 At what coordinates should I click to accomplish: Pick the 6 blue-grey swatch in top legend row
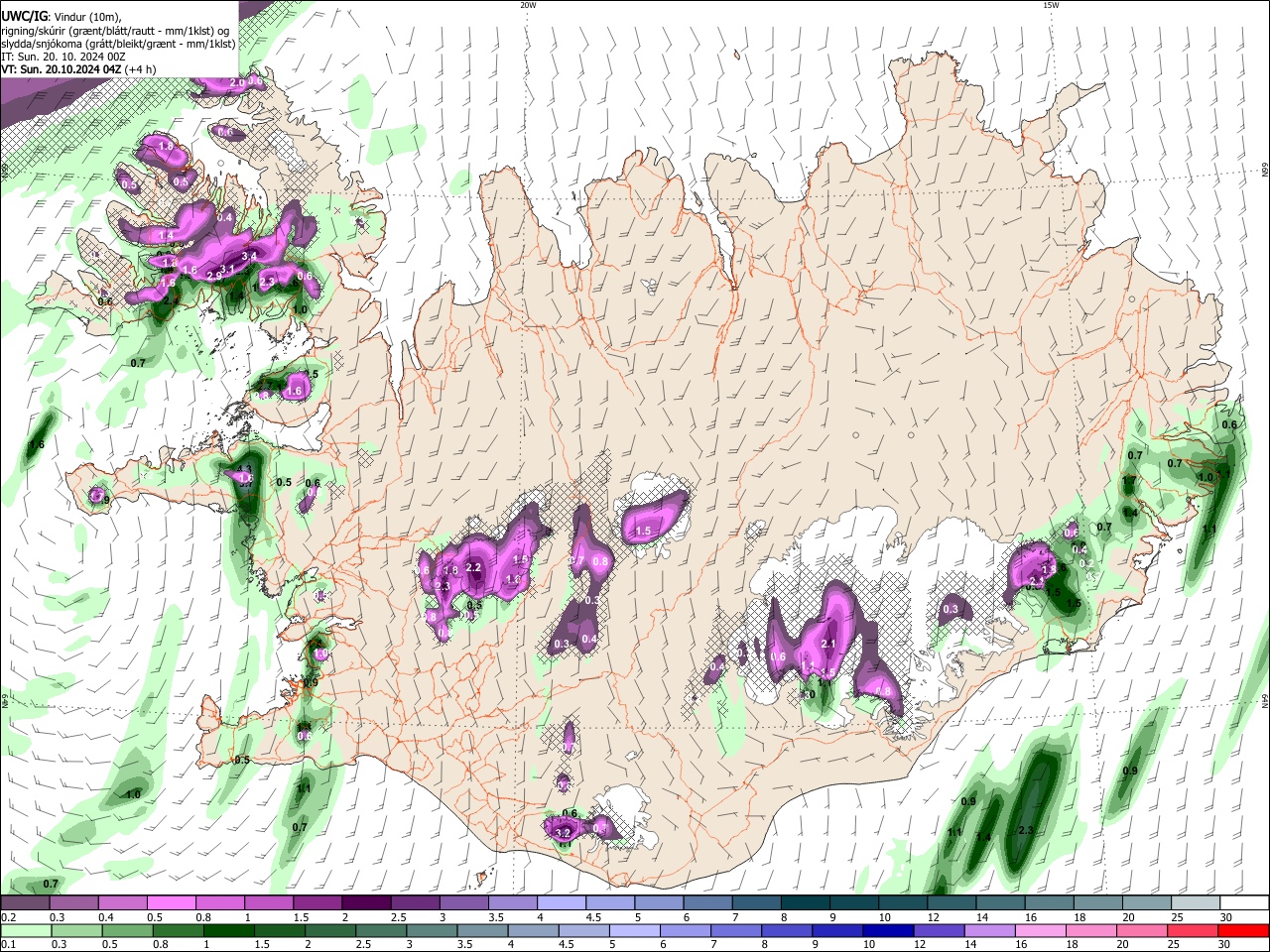tap(708, 902)
